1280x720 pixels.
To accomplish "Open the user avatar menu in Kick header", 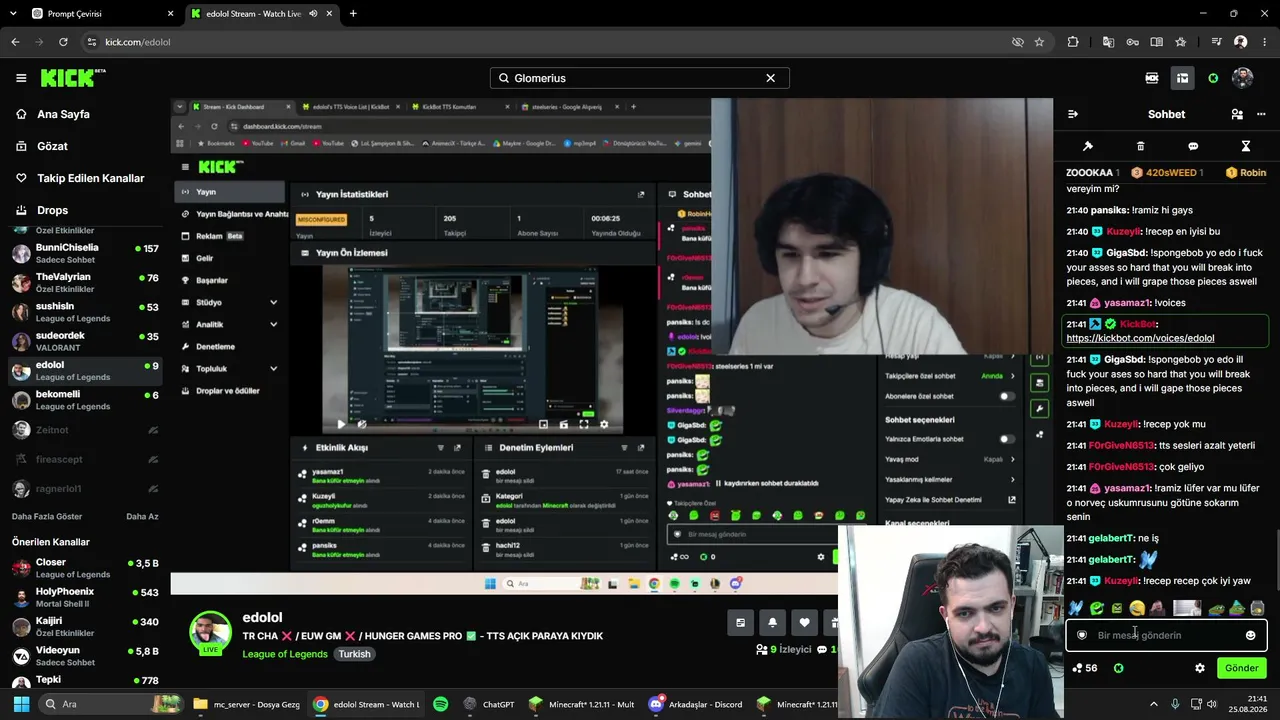I will (1243, 78).
